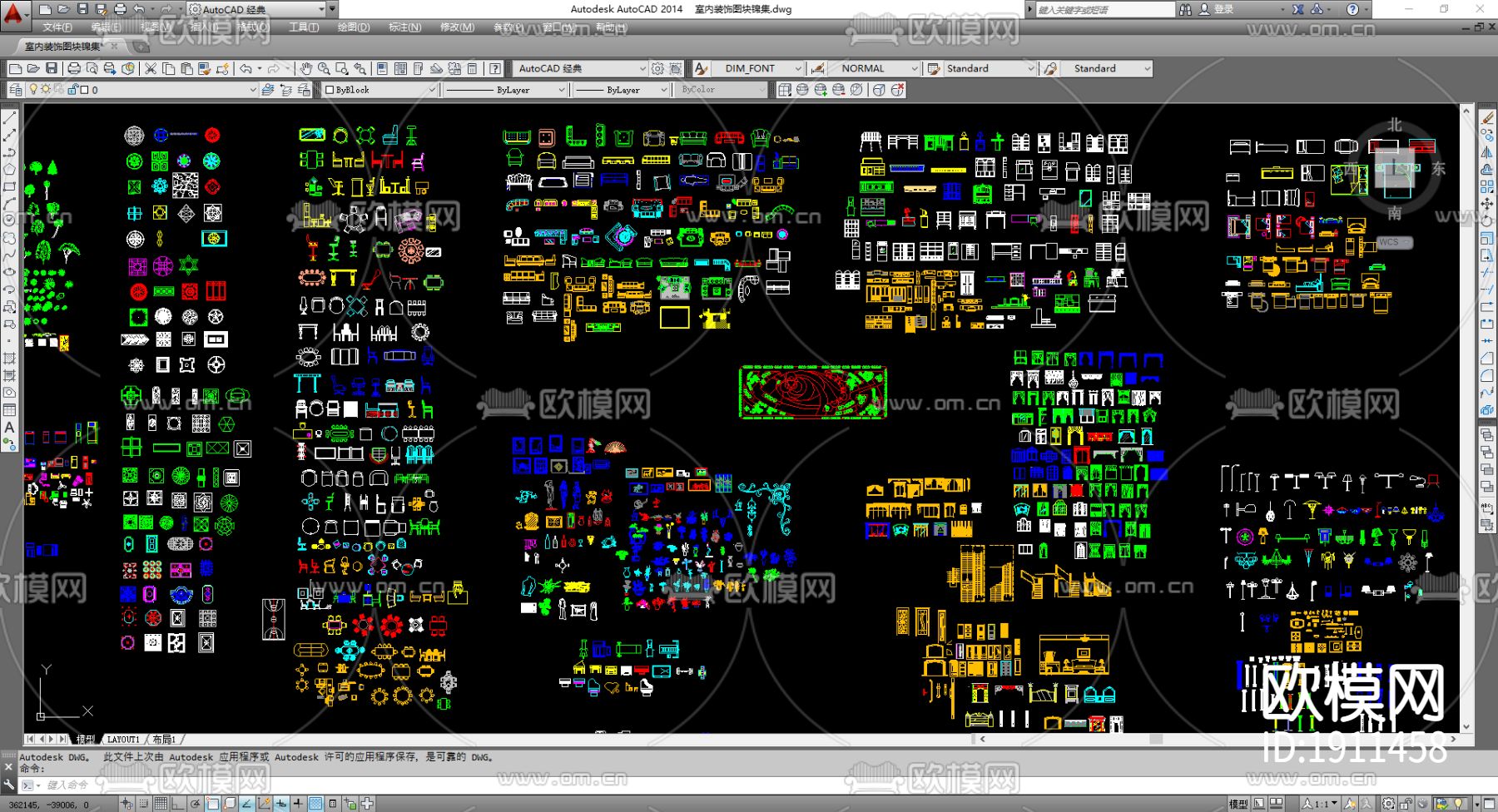This screenshot has width=1498, height=812.
Task: Click Plot printer icon in quick access toolbar
Action: pyautogui.click(x=120, y=9)
